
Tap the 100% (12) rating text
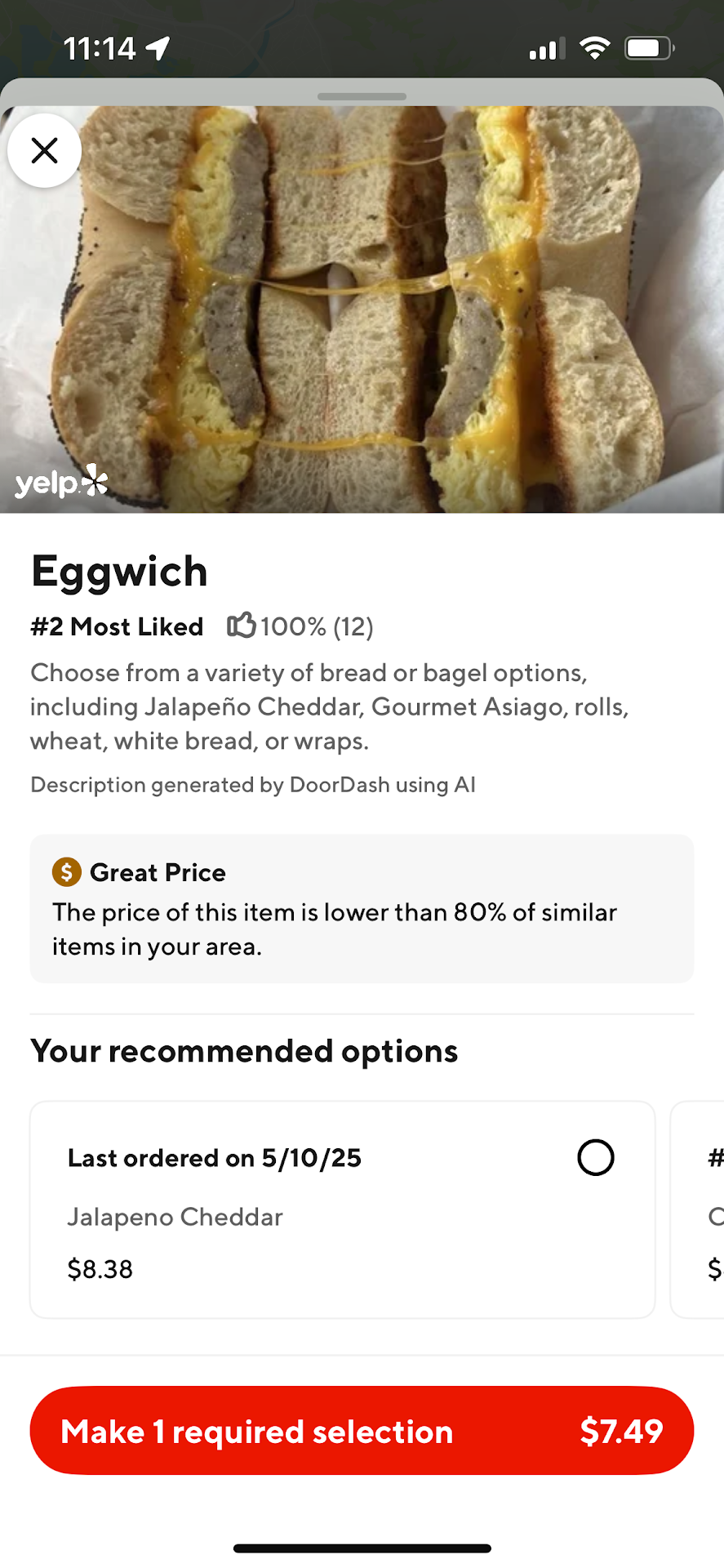pyautogui.click(x=317, y=626)
